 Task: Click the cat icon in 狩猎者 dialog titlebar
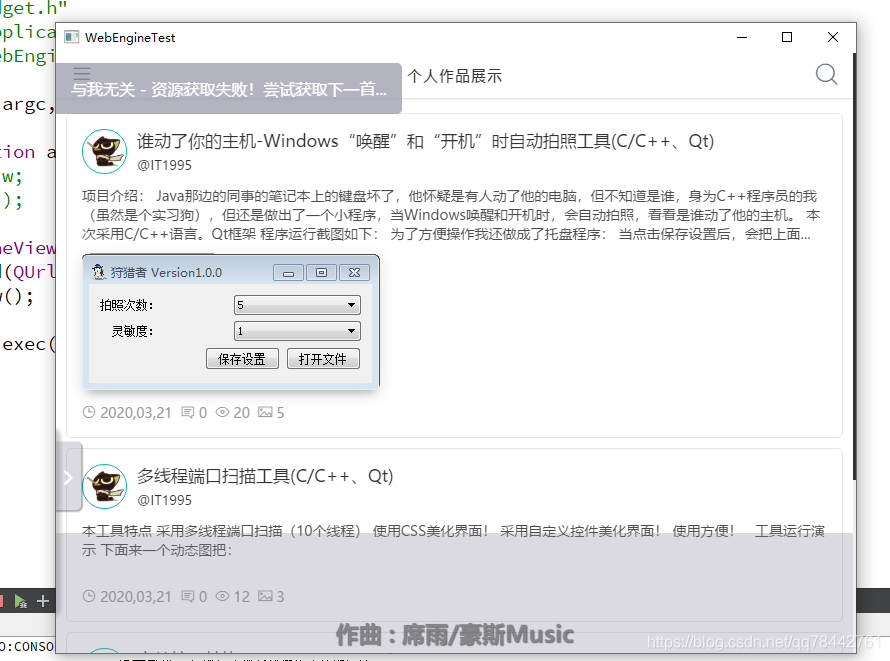point(96,271)
